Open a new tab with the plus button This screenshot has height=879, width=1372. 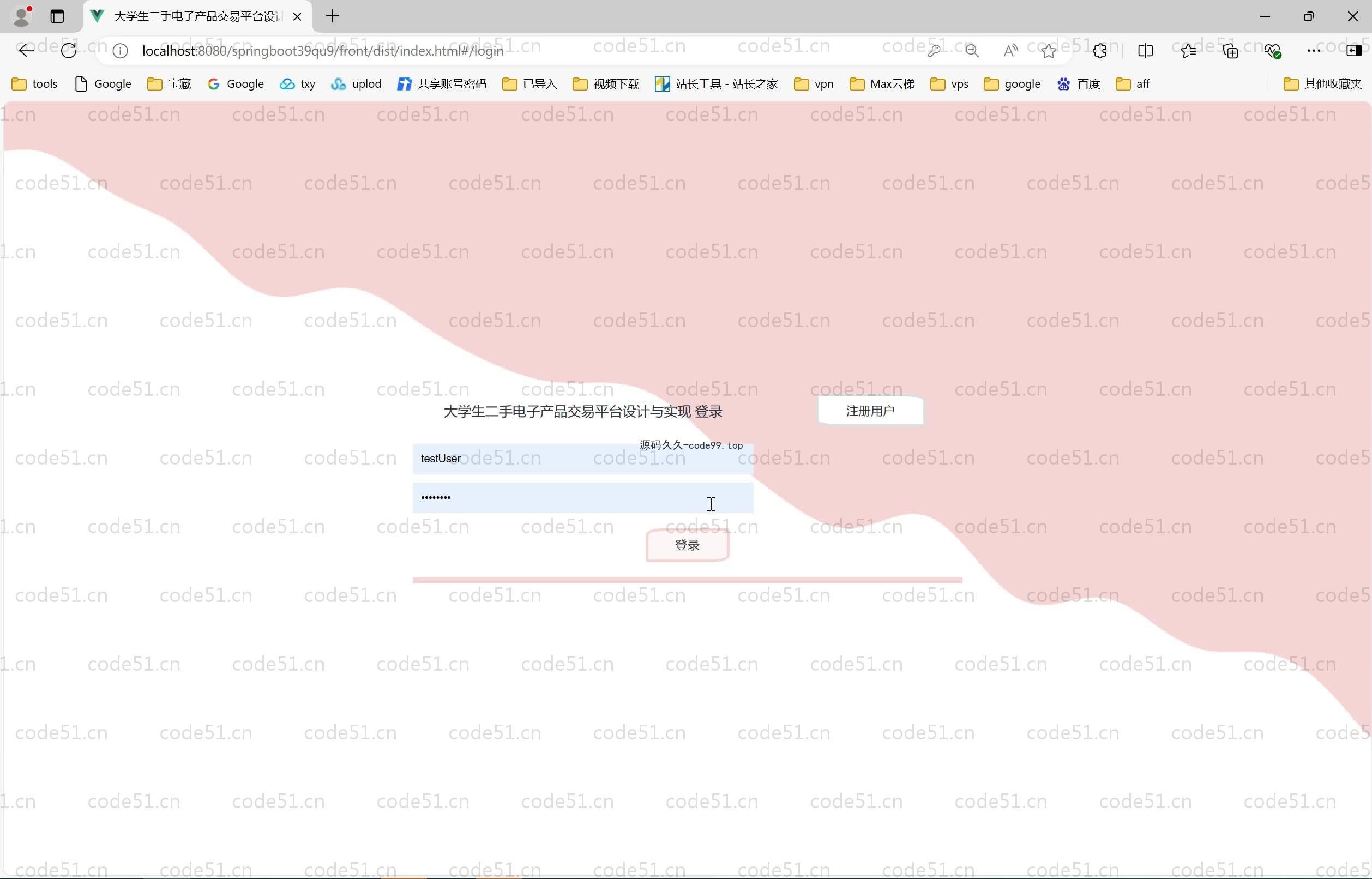click(332, 16)
